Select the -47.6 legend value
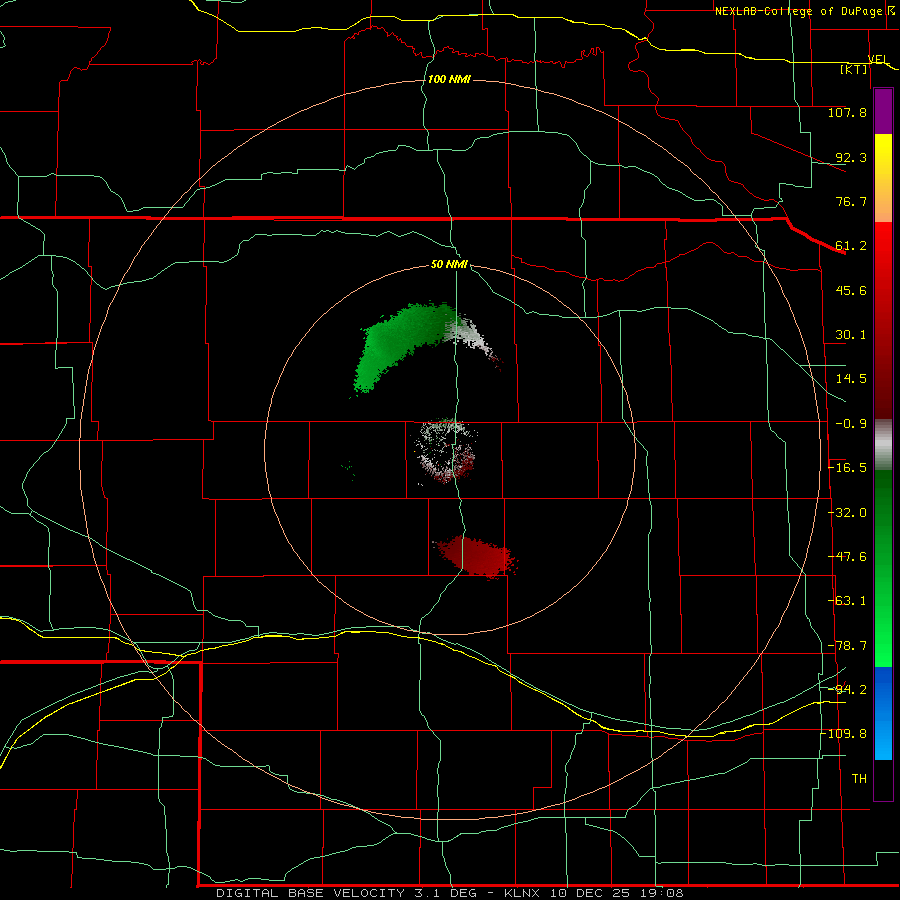 tap(847, 557)
